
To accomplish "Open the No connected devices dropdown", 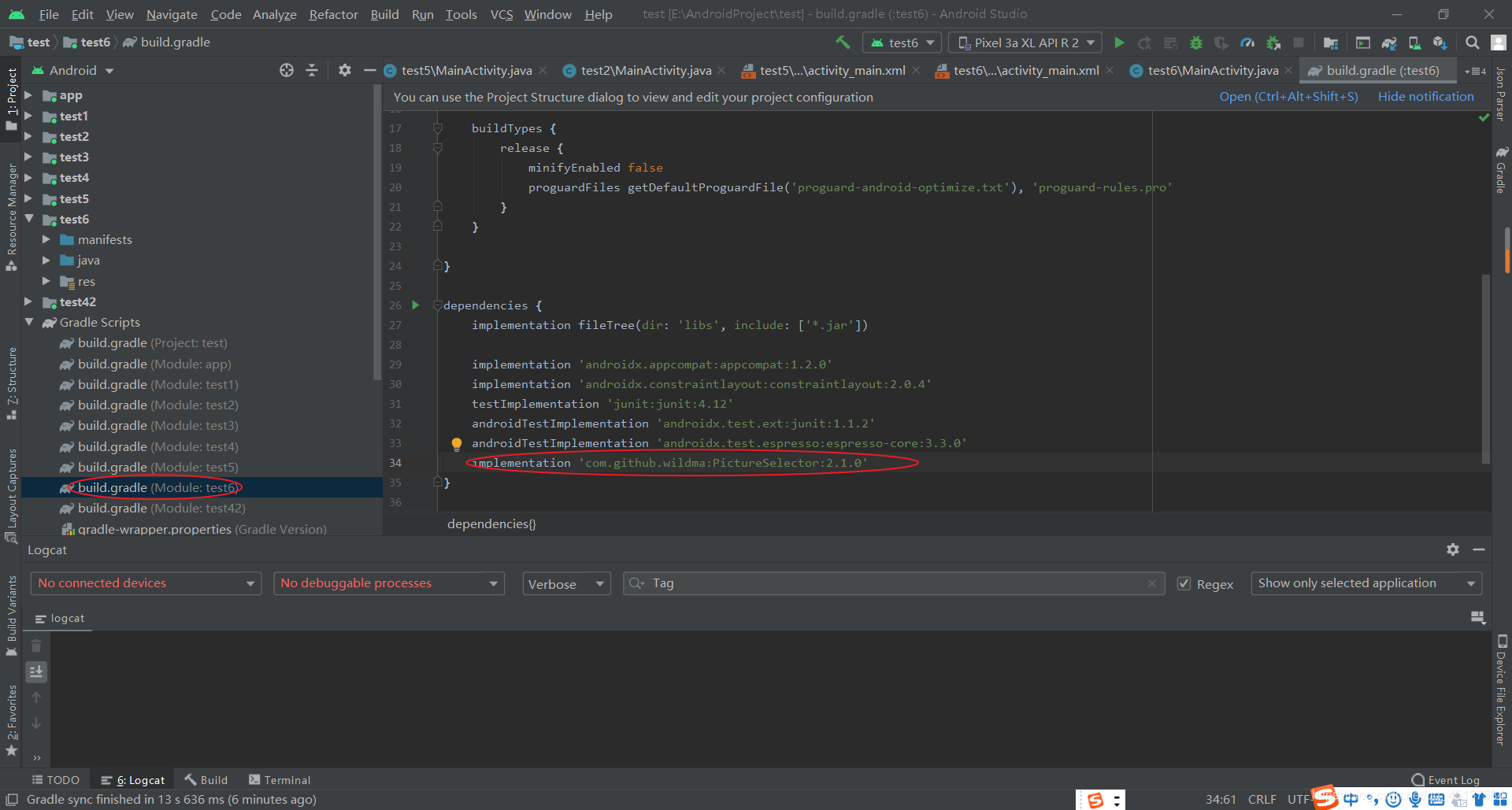I will click(146, 583).
